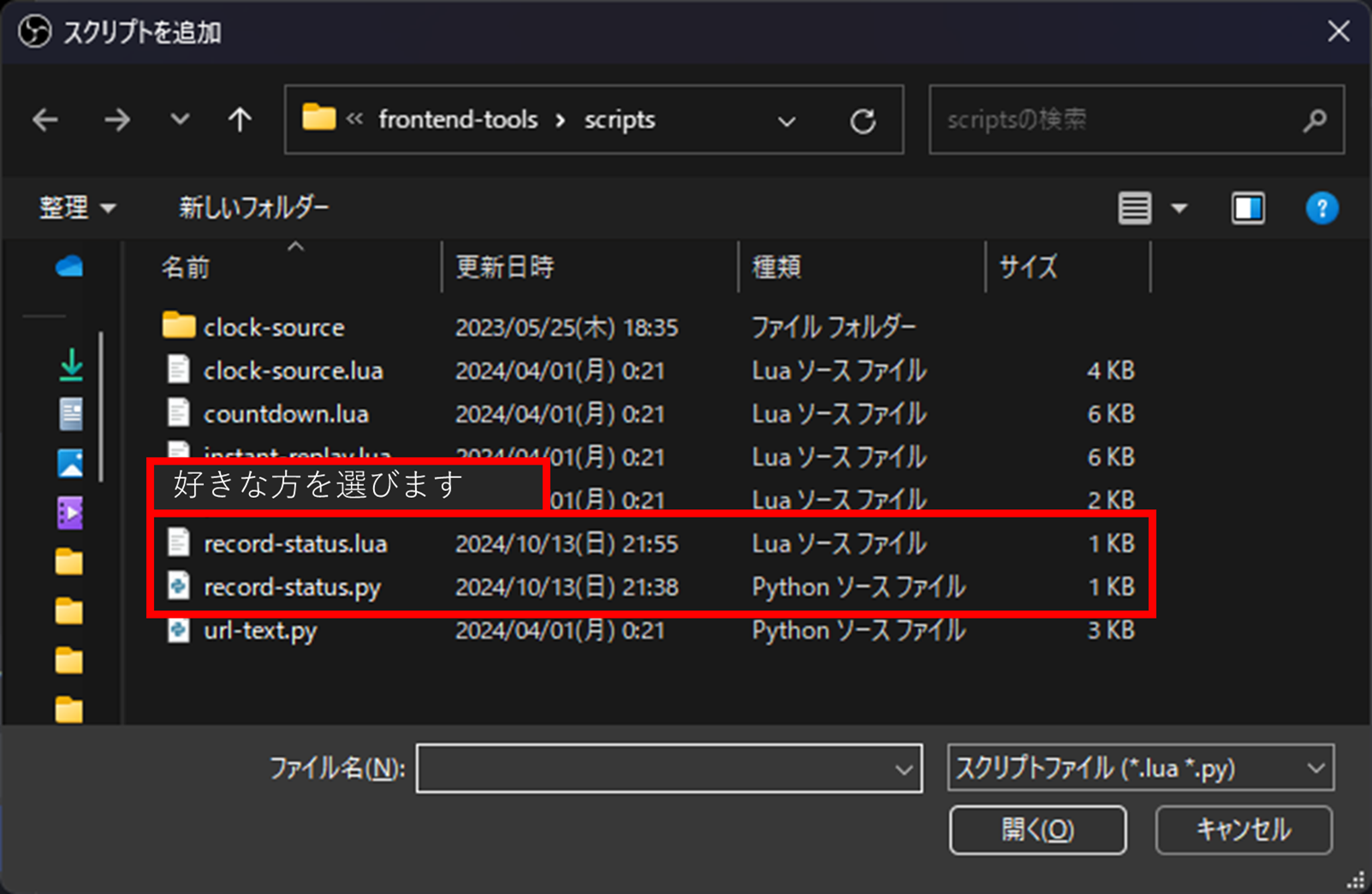Click the キャンセル button
Viewport: 1372px width, 894px height.
(1244, 830)
